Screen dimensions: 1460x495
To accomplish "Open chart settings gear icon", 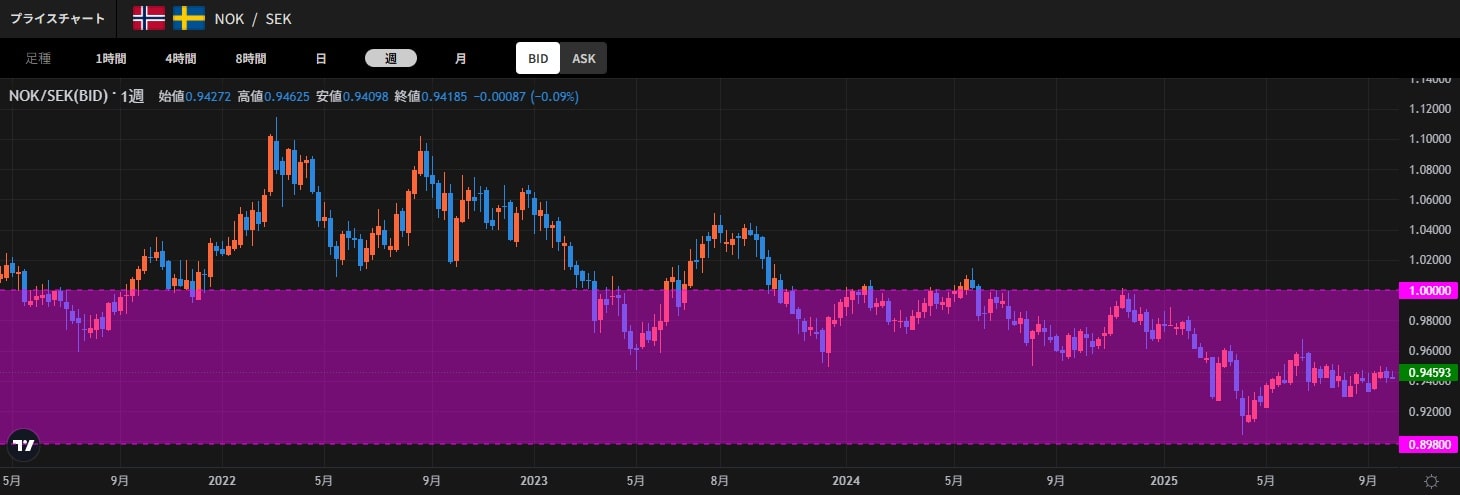I will click(x=1432, y=481).
